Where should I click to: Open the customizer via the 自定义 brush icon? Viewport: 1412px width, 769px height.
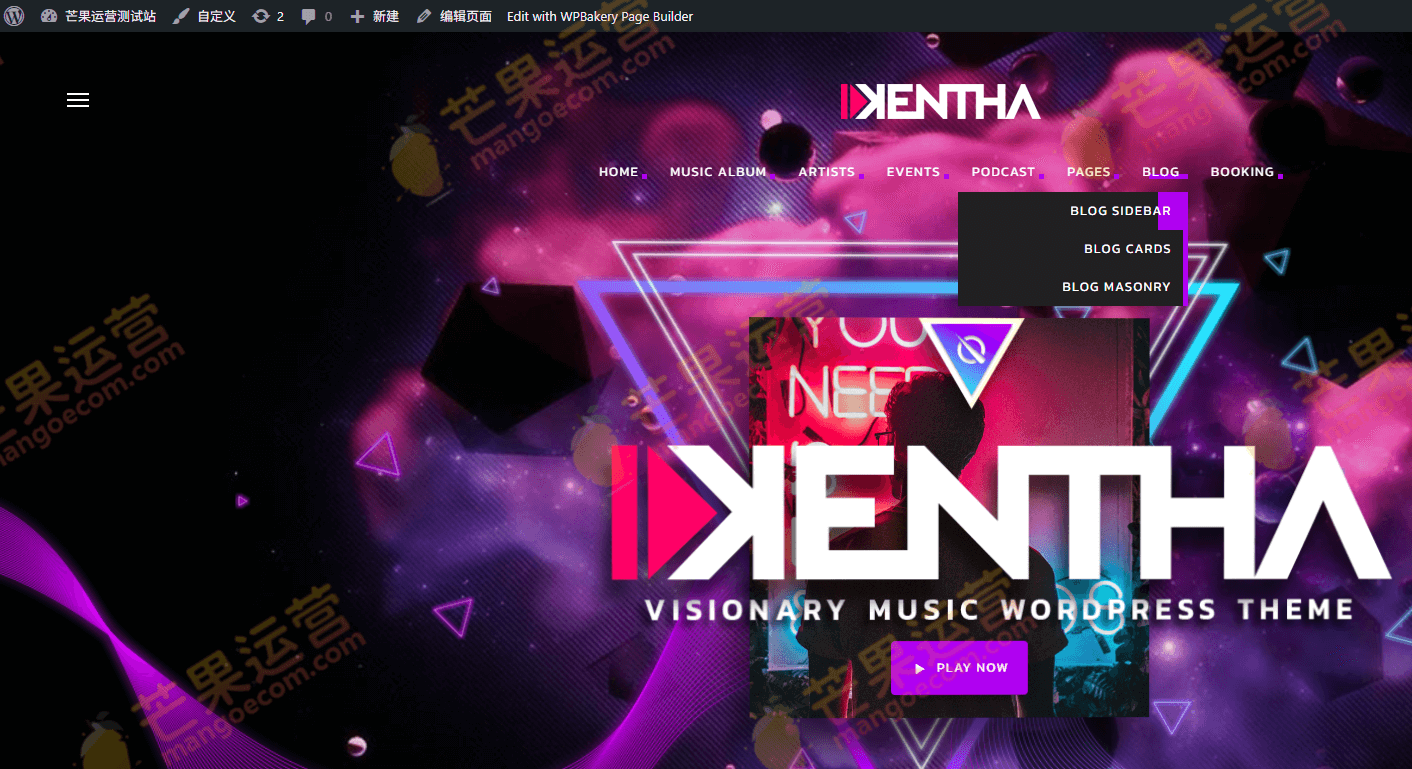180,16
